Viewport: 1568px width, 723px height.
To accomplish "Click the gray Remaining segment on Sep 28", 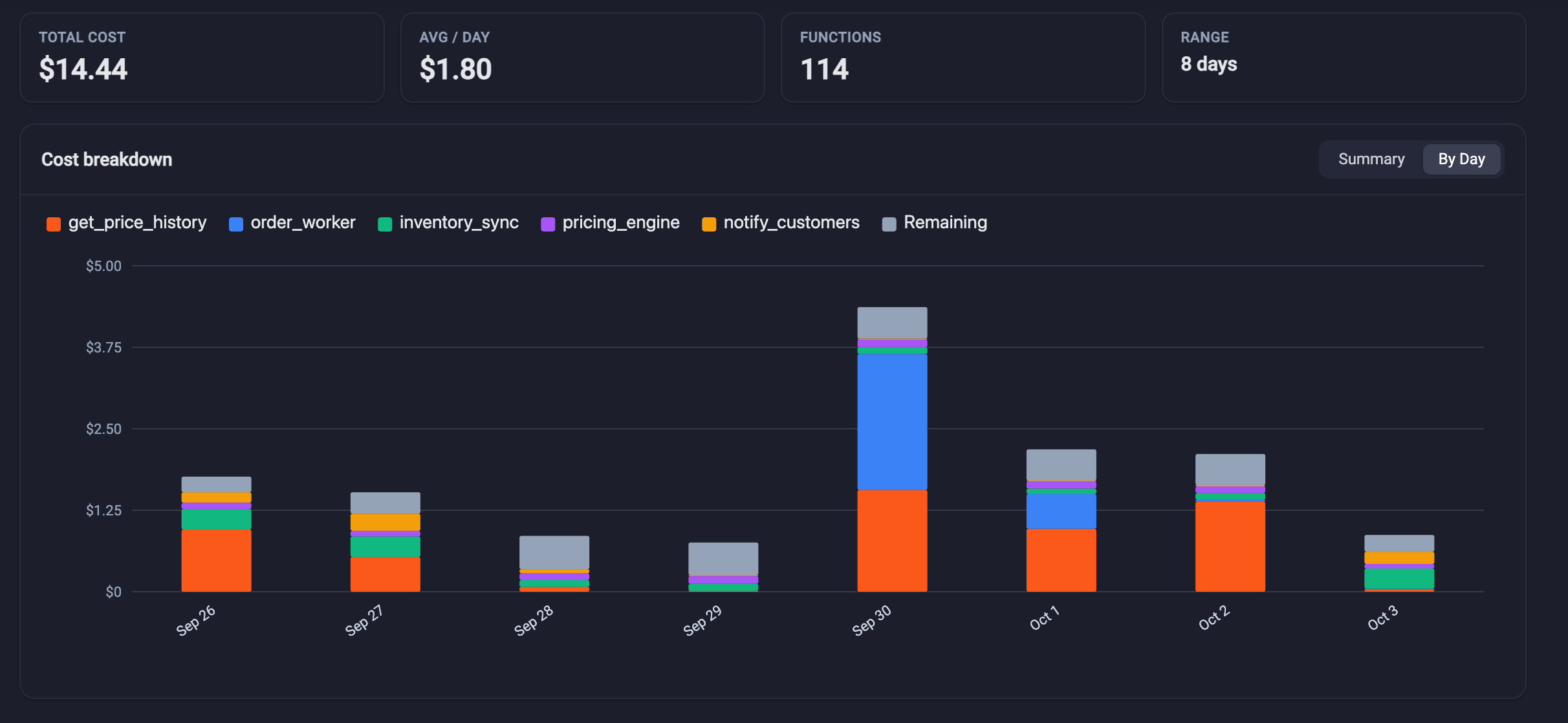I will pos(554,552).
